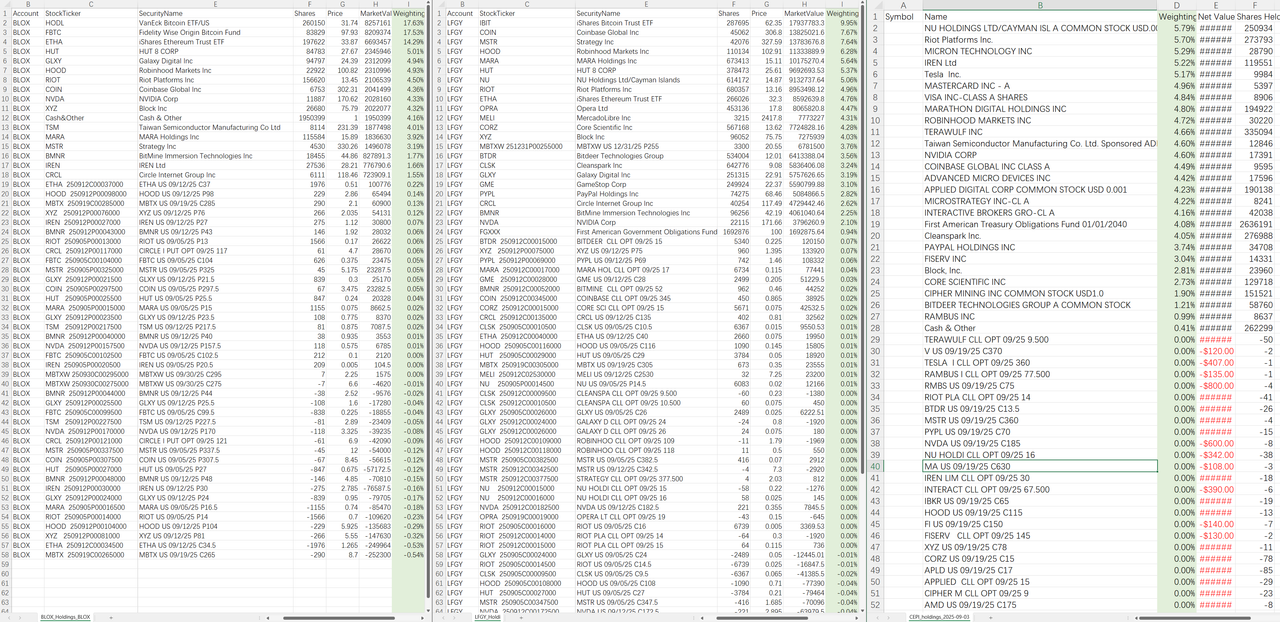Select 'iShares Bitcoin Trust ETF' in LFGY sheet

(x=646, y=22)
